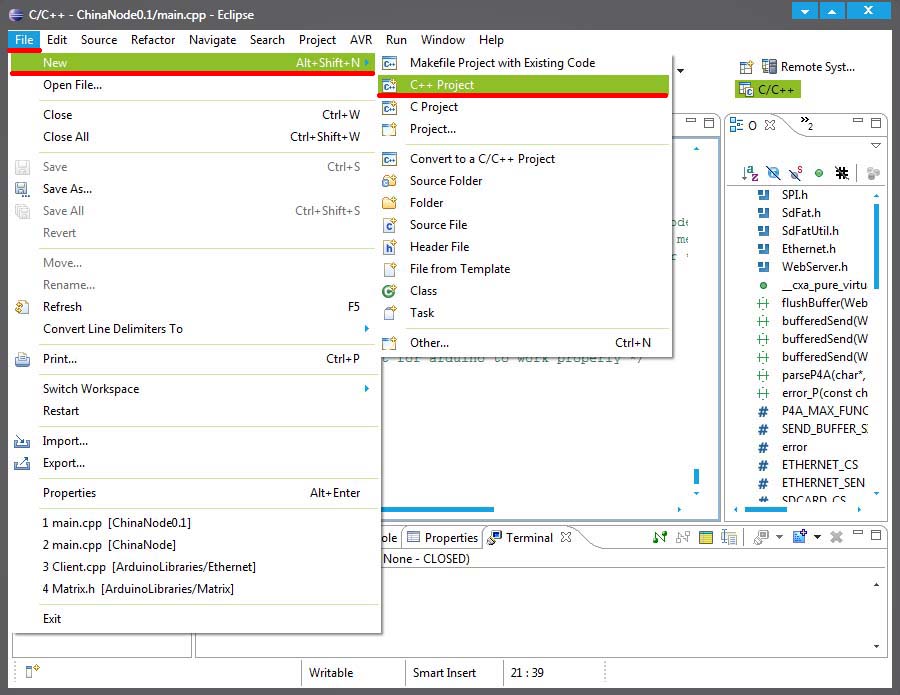Minimize the Terminal panel

pos(858,533)
